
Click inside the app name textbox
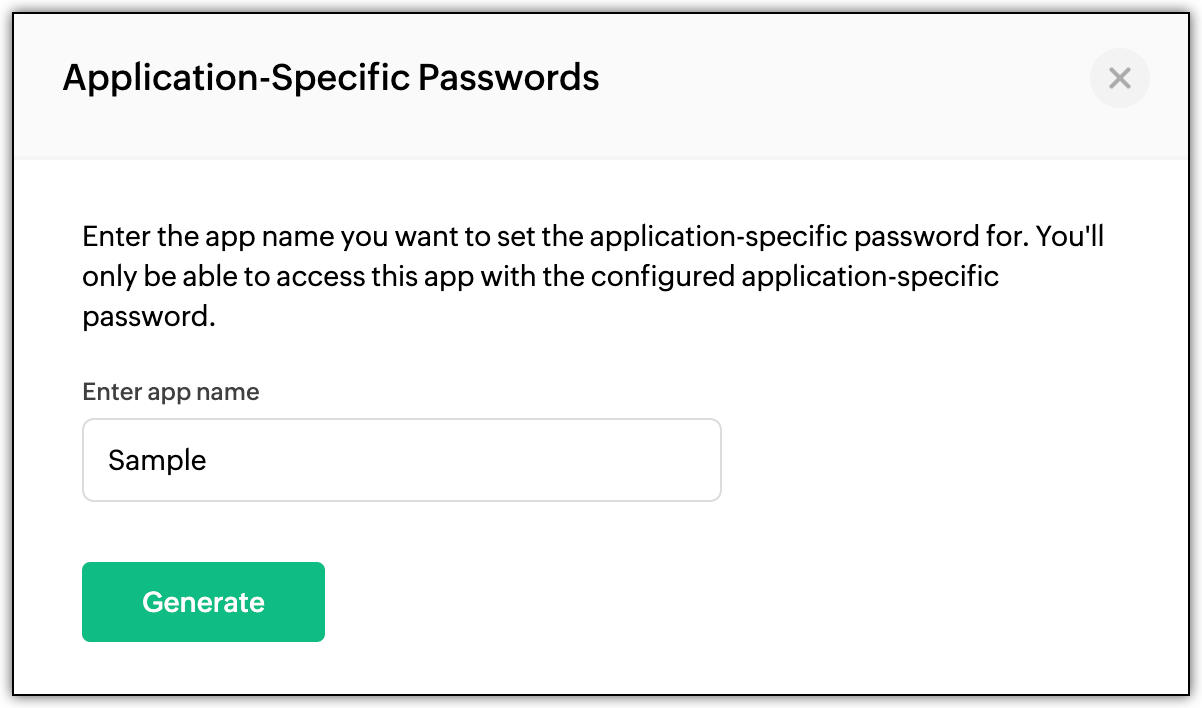[x=401, y=460]
